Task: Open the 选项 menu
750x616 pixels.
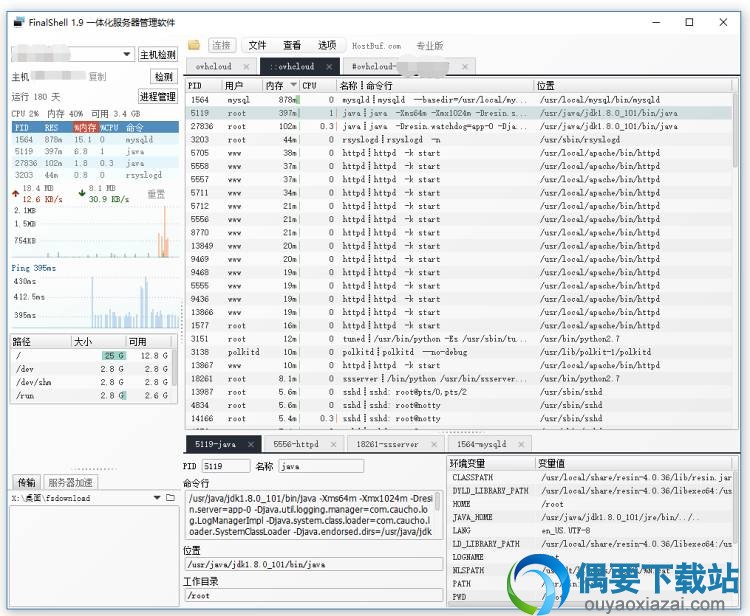Action: tap(327, 45)
